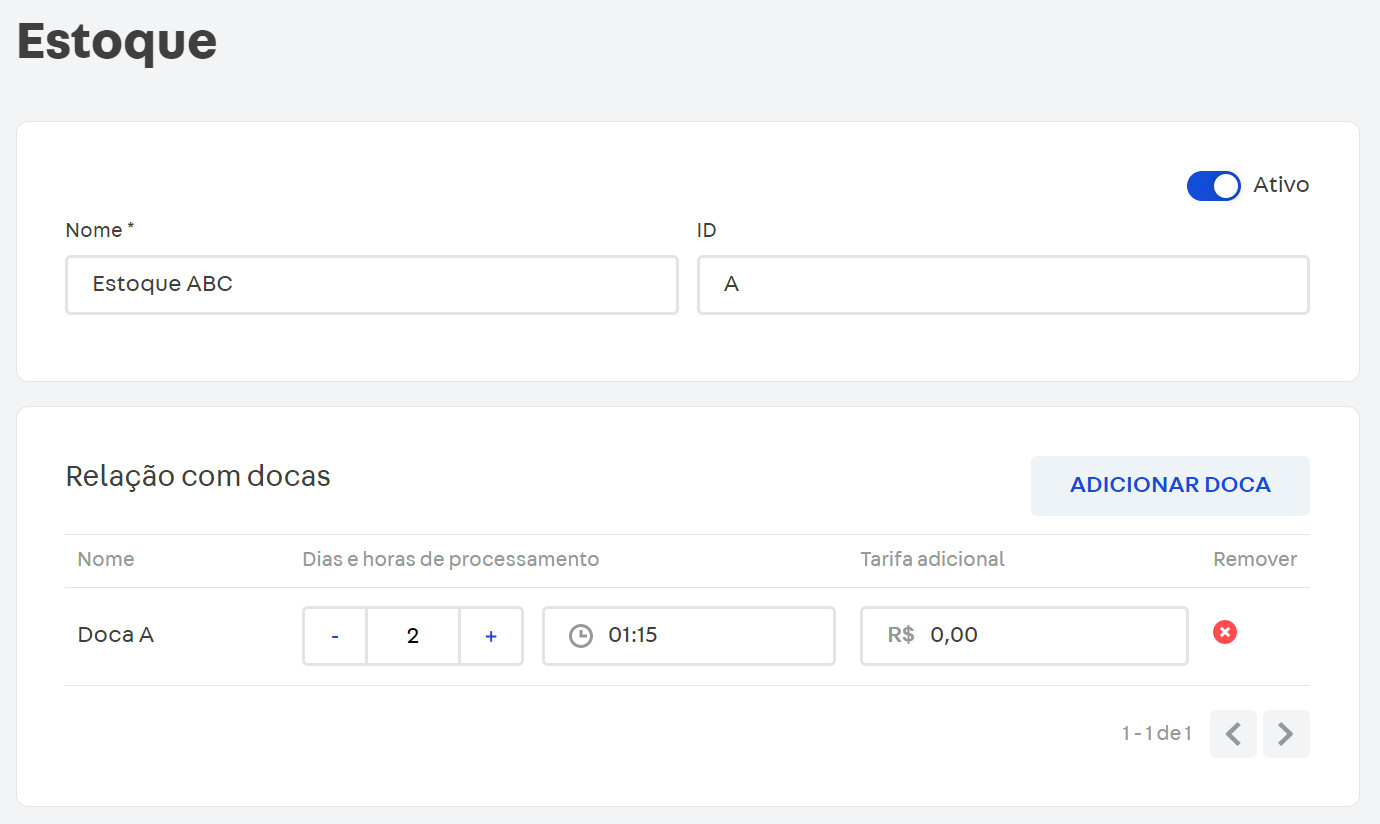The image size is (1380, 824).
Task: Click the clock icon in the time field
Action: [581, 635]
